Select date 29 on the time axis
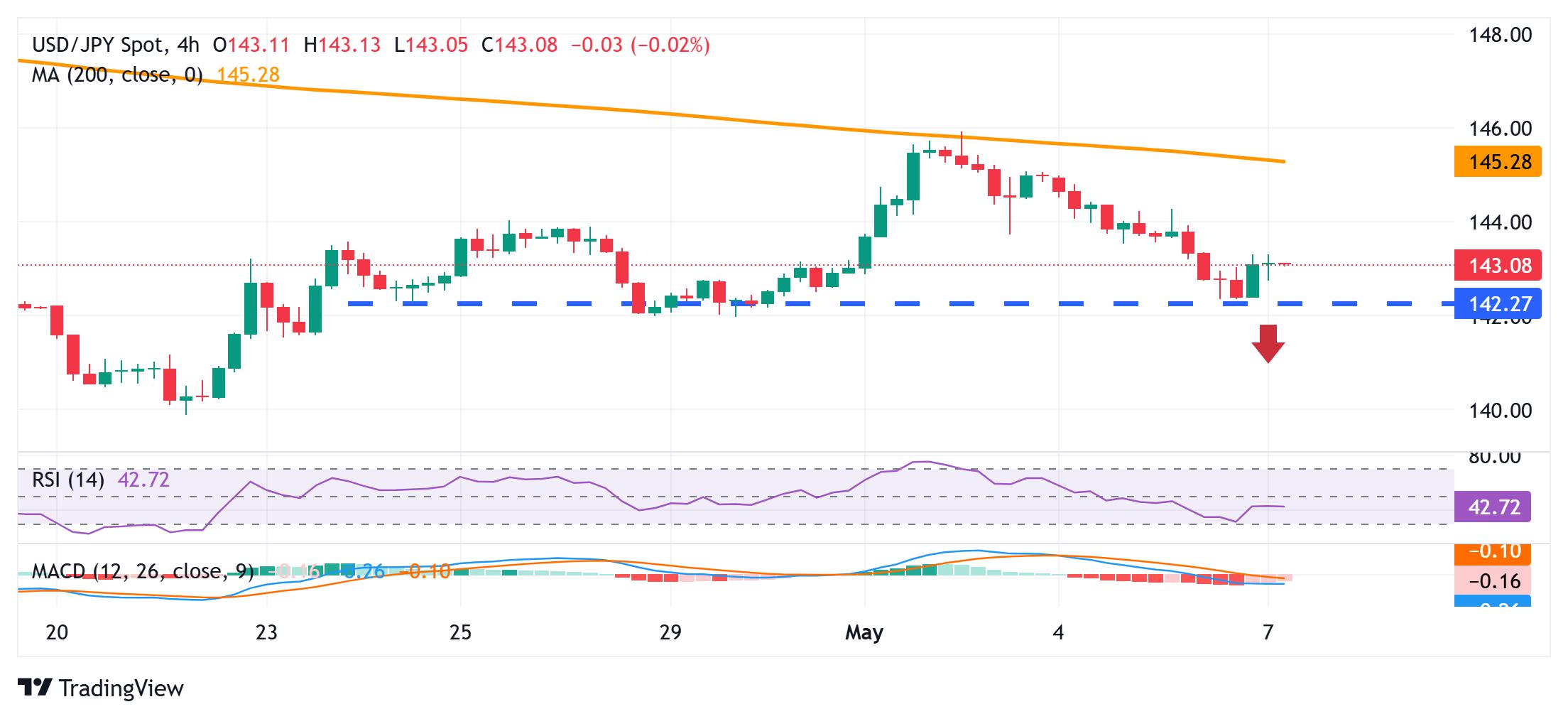 [670, 632]
